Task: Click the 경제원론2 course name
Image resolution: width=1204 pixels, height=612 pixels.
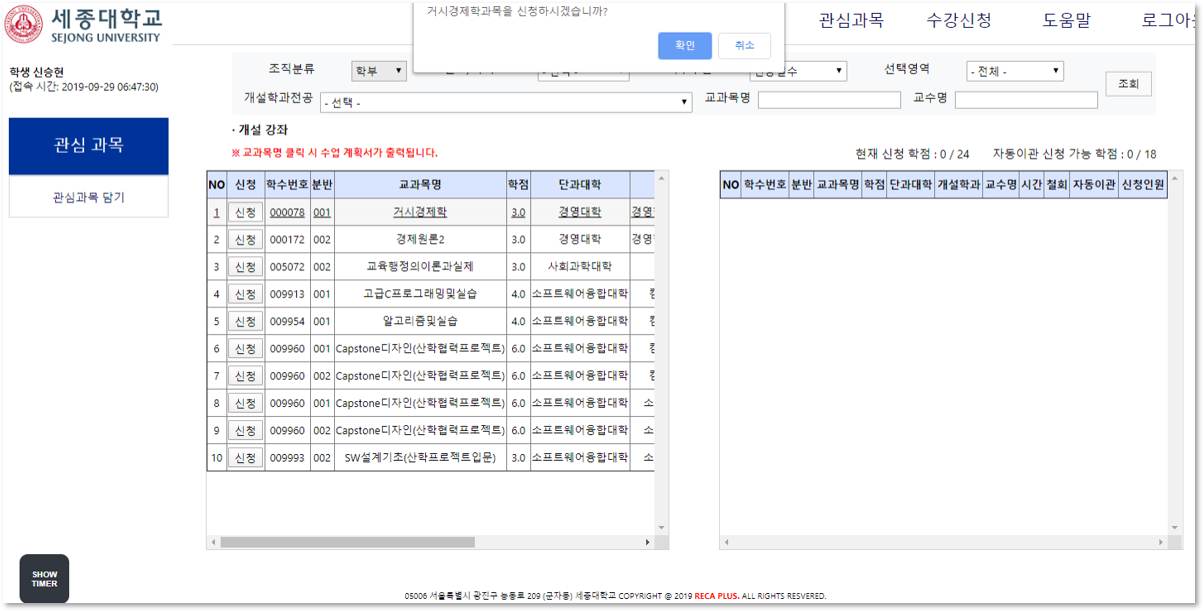Action: [x=420, y=240]
